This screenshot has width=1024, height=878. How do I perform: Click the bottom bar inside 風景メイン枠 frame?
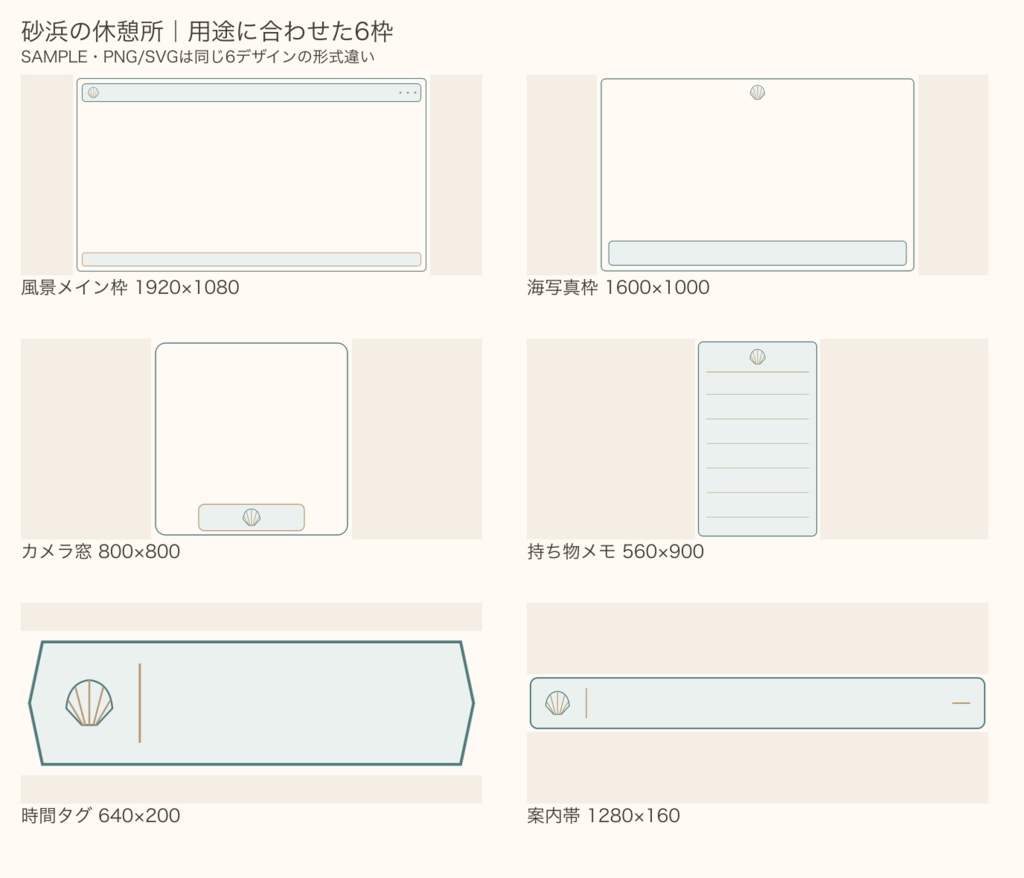[x=251, y=259]
